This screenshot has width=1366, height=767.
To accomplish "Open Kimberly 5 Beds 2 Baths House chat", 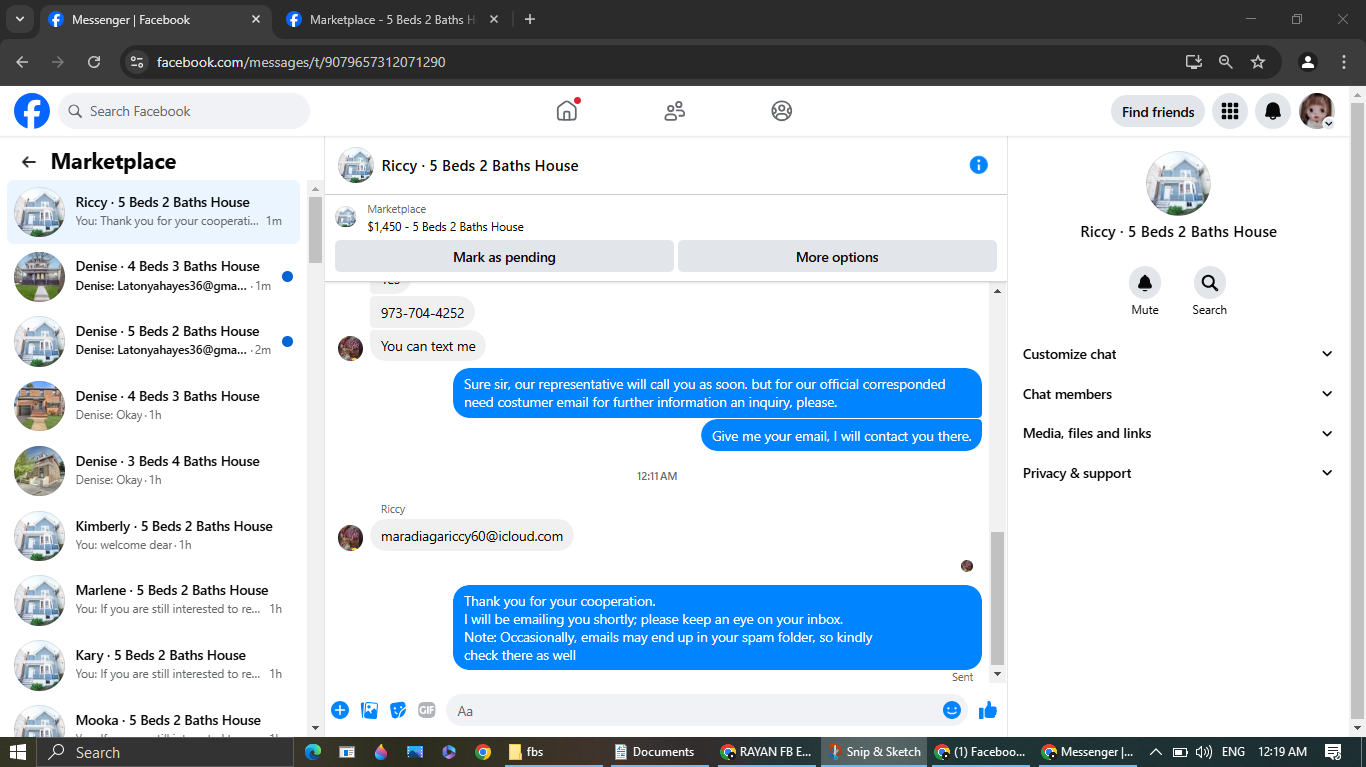I will pyautogui.click(x=154, y=535).
